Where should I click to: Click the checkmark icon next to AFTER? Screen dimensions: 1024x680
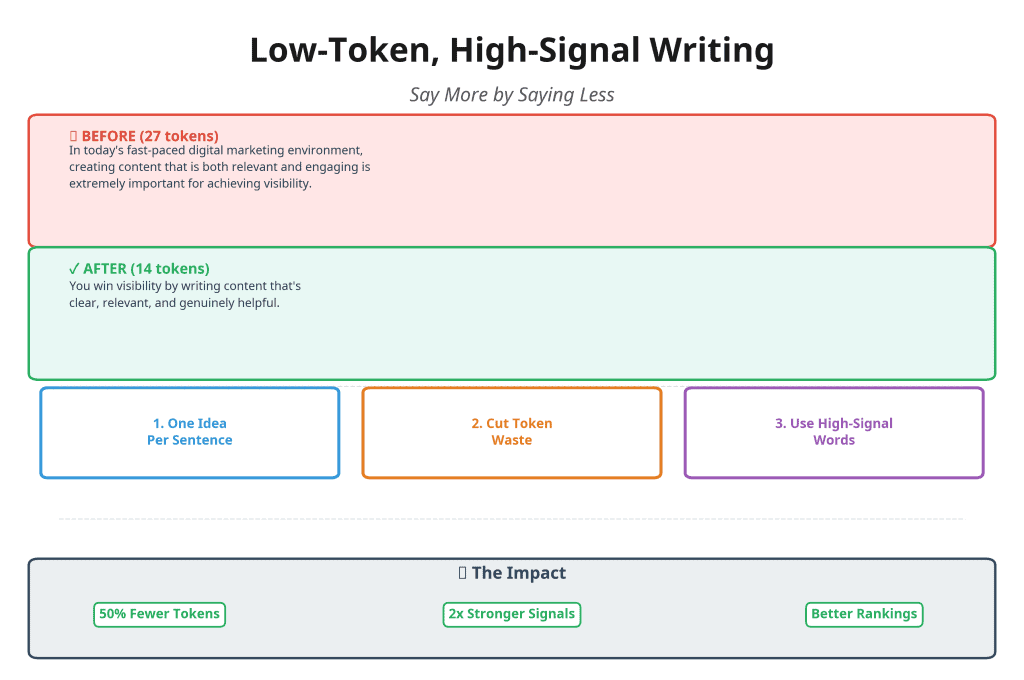pos(74,269)
